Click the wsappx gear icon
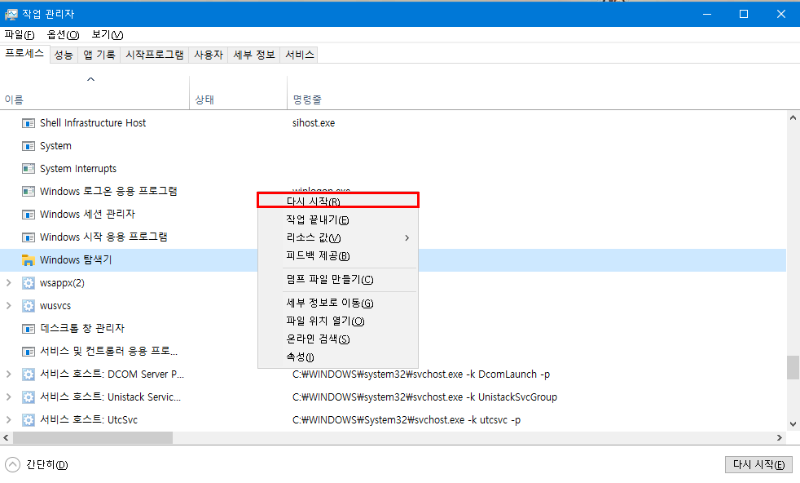Screen dimensions: 800x483 point(29,283)
